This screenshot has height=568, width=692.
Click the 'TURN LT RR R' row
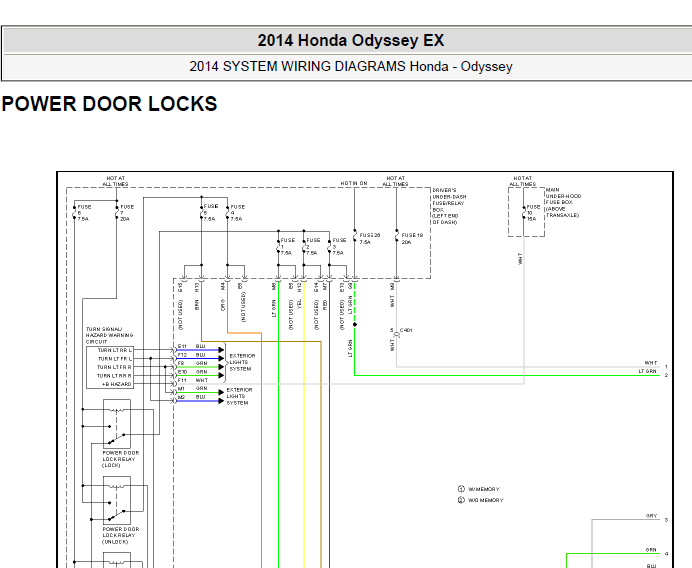tap(114, 376)
